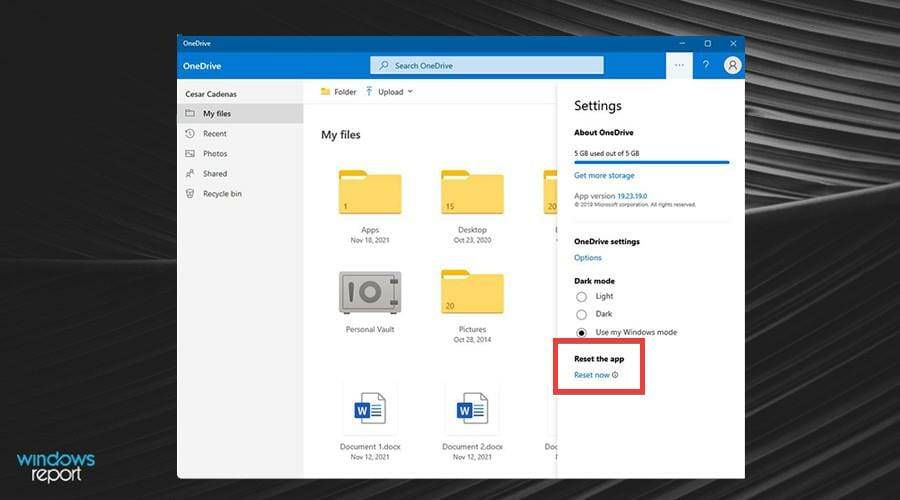Click the Document 1.docx file name
Image resolution: width=900 pixels, height=500 pixels.
tap(370, 447)
